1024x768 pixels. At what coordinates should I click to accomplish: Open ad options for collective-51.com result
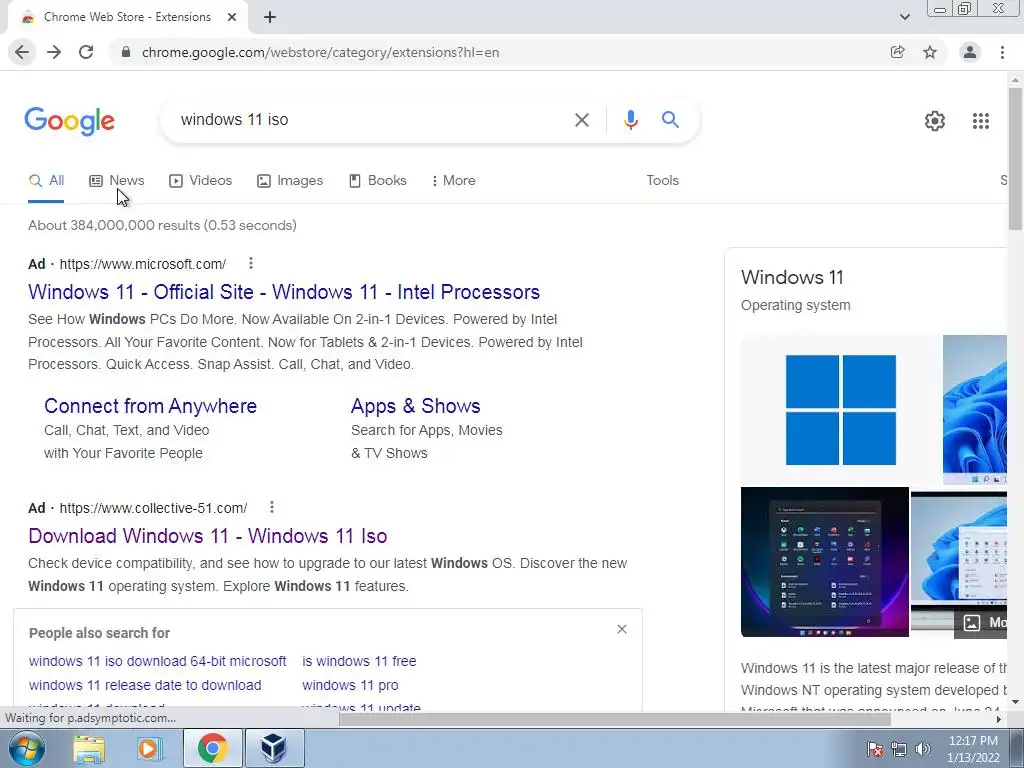(272, 507)
